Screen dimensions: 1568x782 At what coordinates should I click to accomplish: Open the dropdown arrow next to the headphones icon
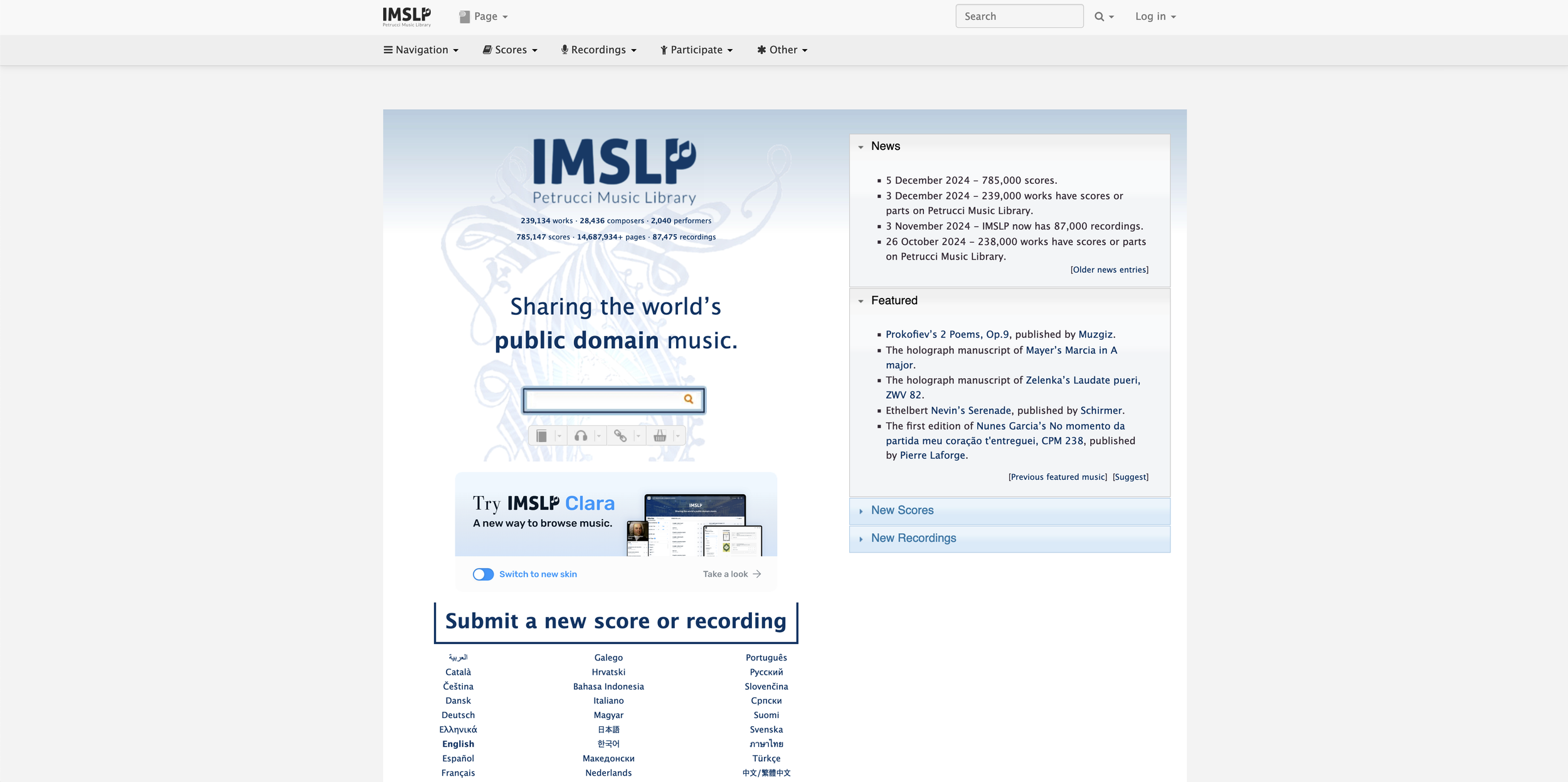click(599, 436)
